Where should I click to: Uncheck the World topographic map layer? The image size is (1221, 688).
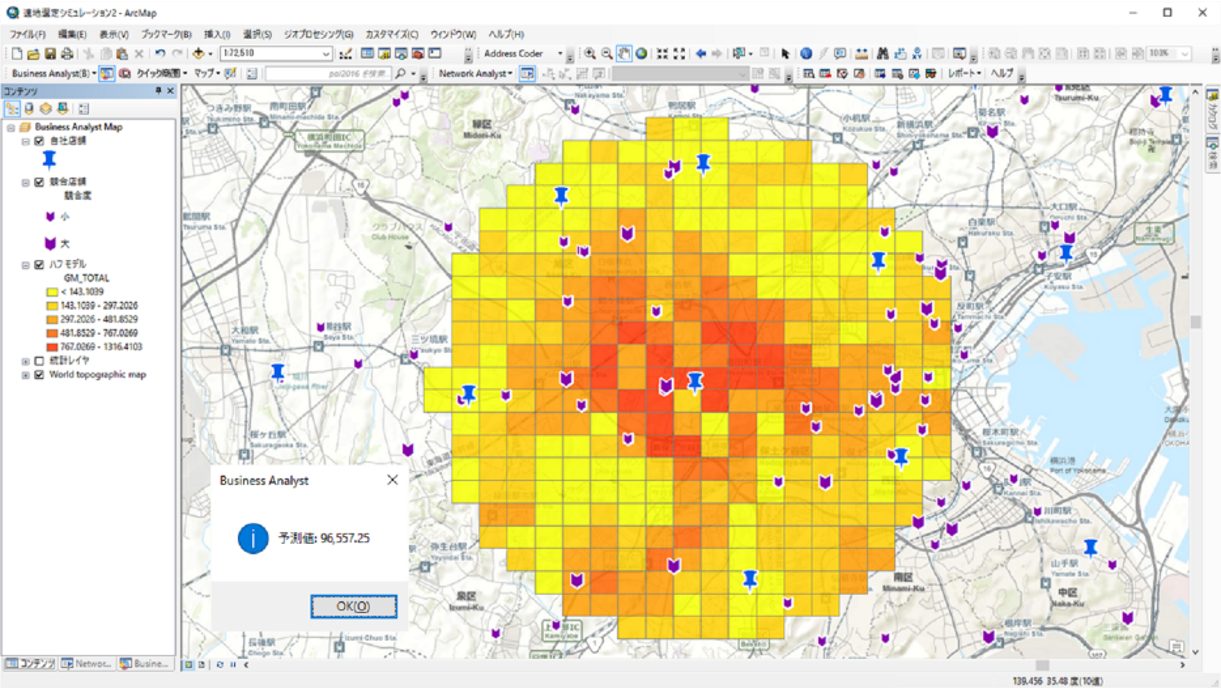coord(39,375)
